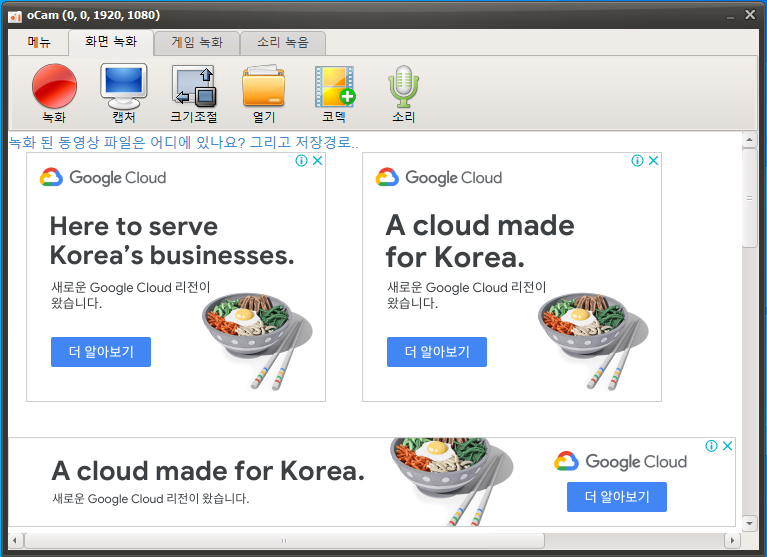Click ad info icon on bottom banner ad

tap(712, 446)
